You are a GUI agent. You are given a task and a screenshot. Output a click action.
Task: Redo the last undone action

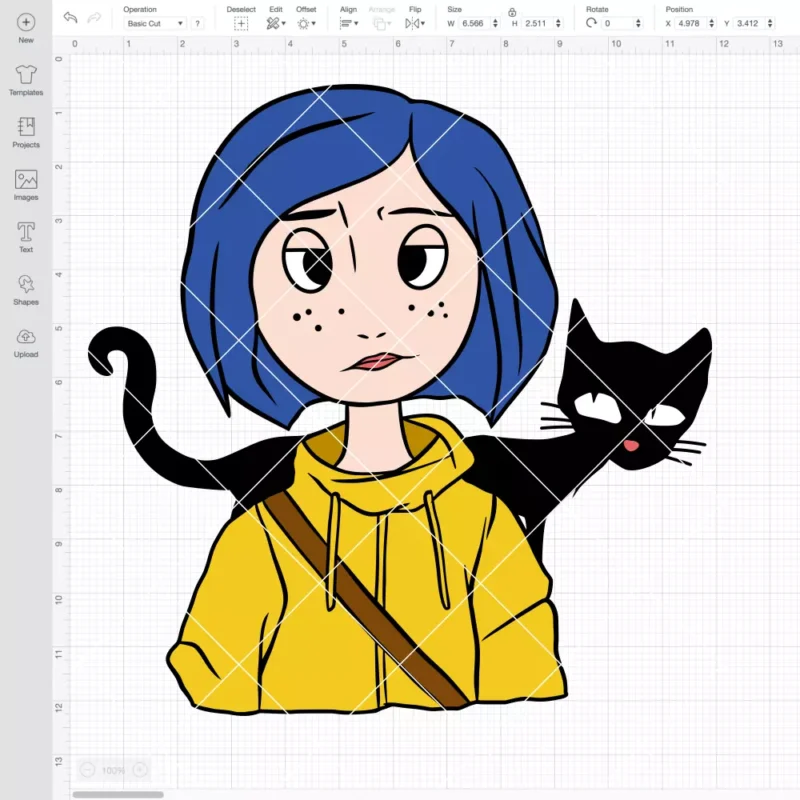pyautogui.click(x=94, y=18)
